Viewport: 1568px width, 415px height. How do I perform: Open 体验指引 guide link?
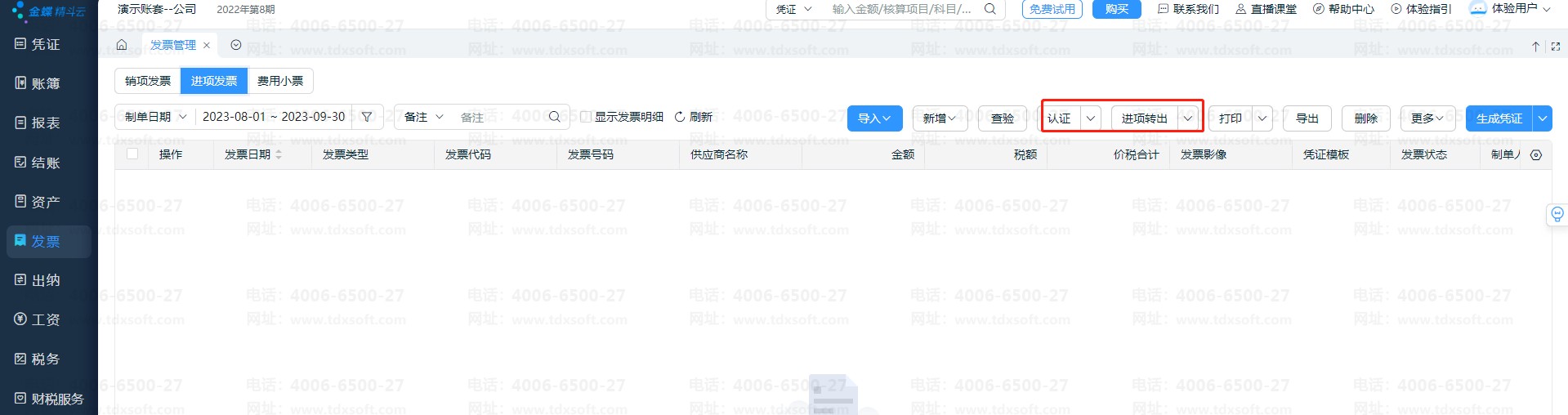click(x=1421, y=9)
